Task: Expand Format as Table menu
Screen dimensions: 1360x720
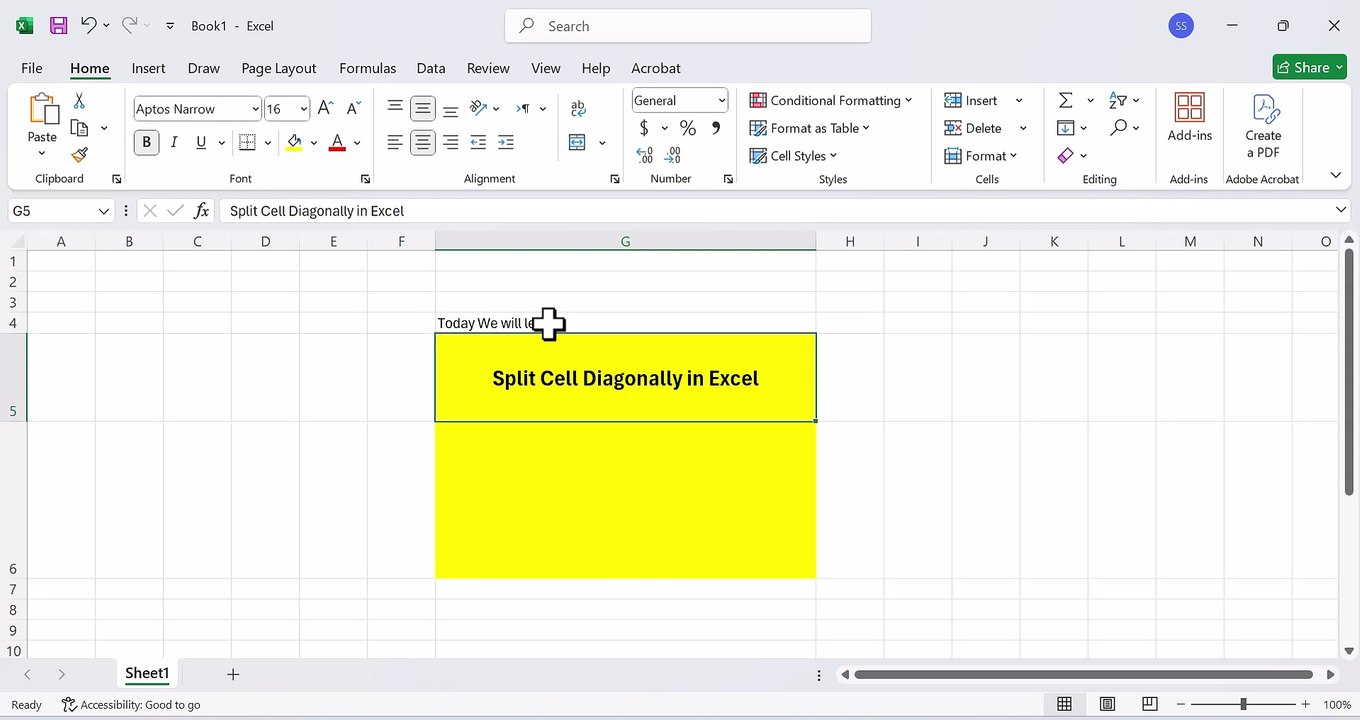Action: click(x=810, y=128)
